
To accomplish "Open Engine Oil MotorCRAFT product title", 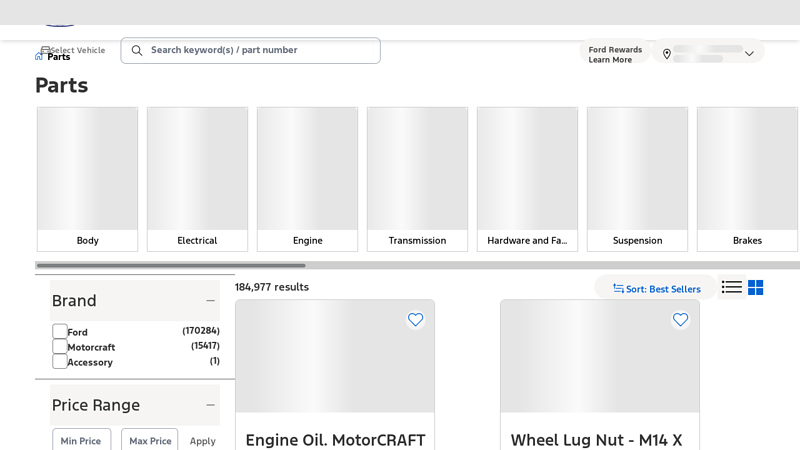I will tap(335, 440).
